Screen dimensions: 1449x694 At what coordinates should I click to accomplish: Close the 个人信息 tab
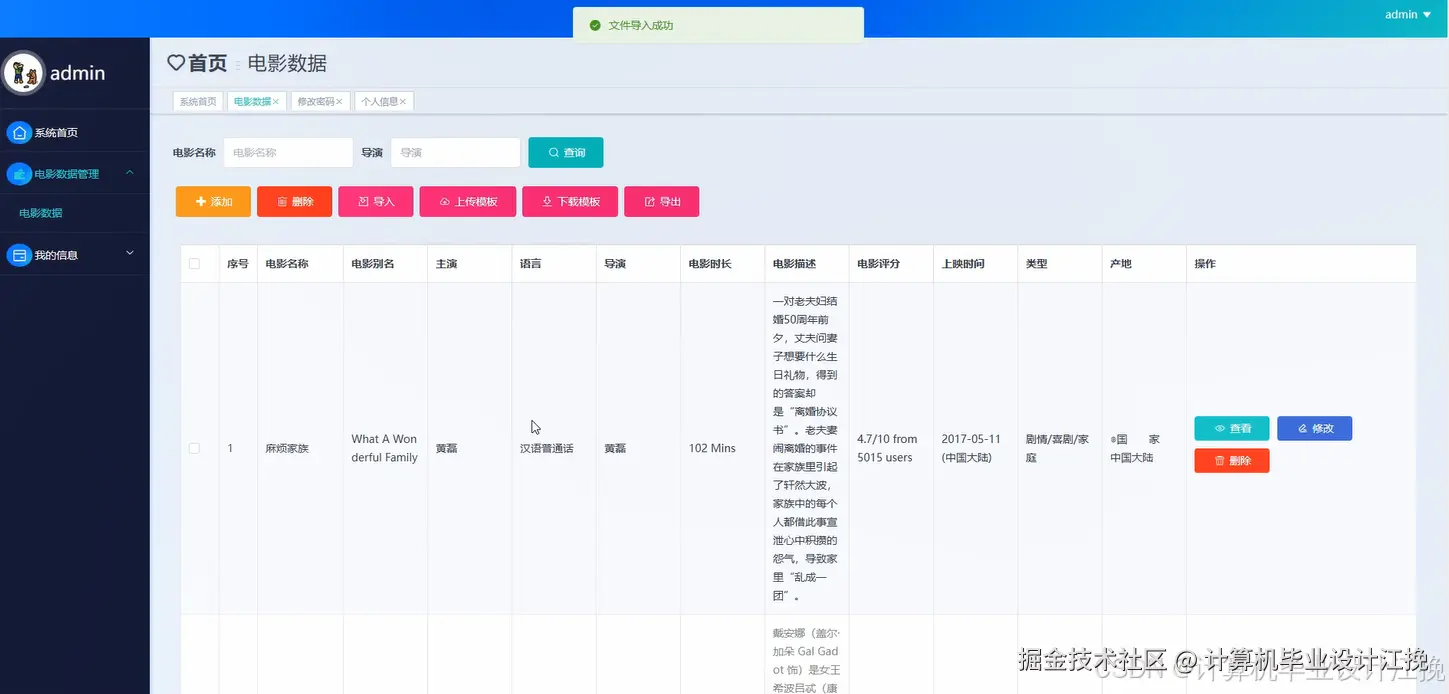403,102
